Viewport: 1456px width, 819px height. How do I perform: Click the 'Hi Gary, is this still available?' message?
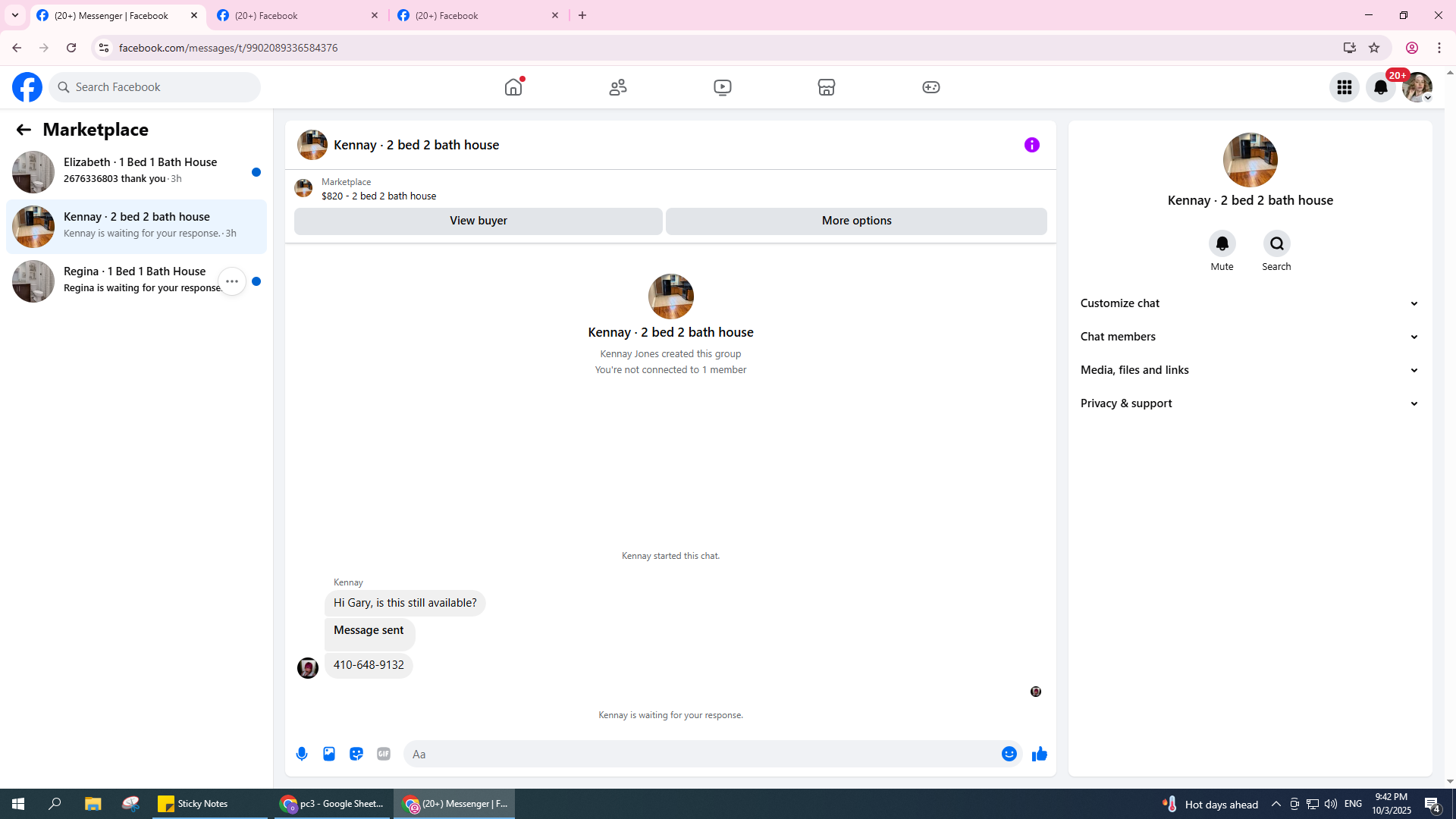click(x=405, y=603)
